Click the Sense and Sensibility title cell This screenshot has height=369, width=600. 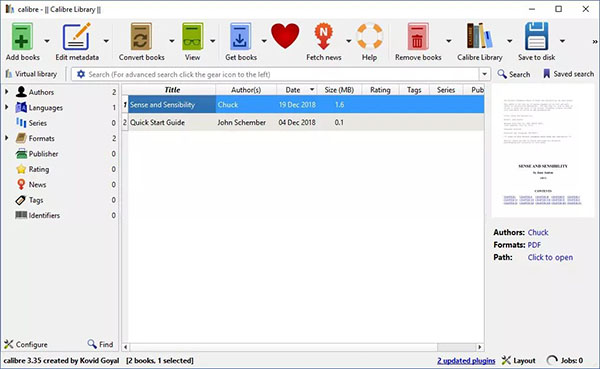[x=172, y=104]
